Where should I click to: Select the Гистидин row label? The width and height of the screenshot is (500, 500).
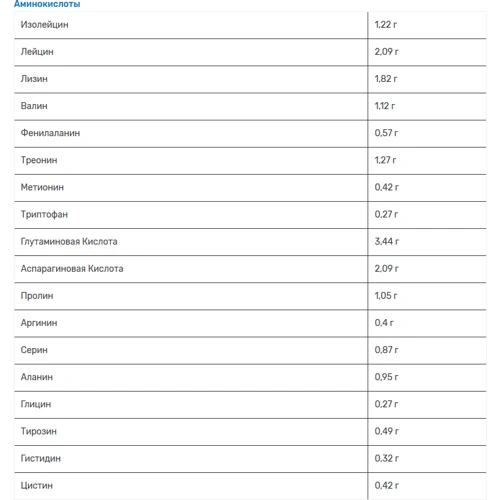point(41,459)
